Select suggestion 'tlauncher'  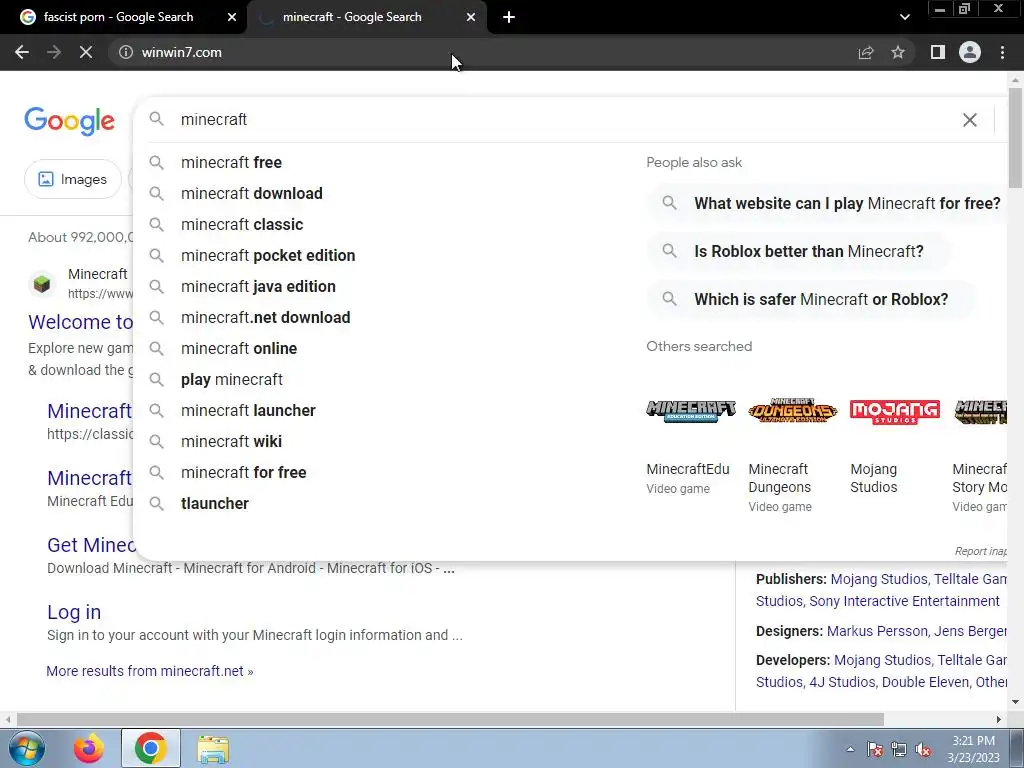point(214,504)
